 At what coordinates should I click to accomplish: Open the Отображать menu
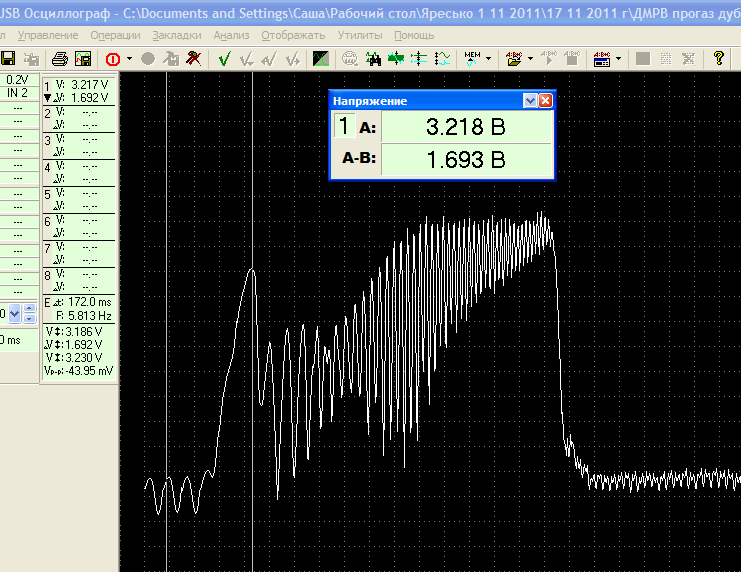click(x=293, y=35)
